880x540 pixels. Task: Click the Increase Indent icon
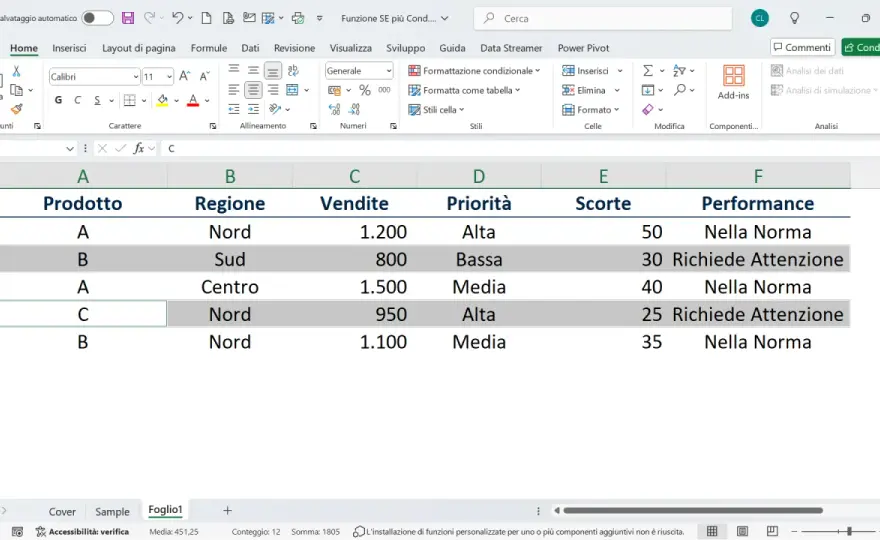[x=254, y=109]
